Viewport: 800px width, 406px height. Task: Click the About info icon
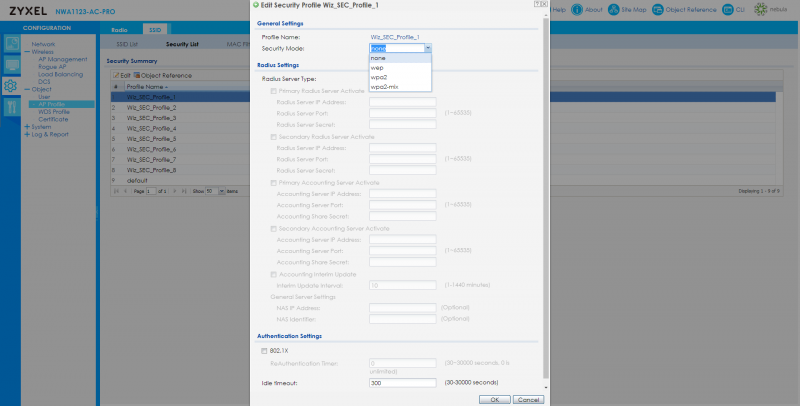coord(577,10)
